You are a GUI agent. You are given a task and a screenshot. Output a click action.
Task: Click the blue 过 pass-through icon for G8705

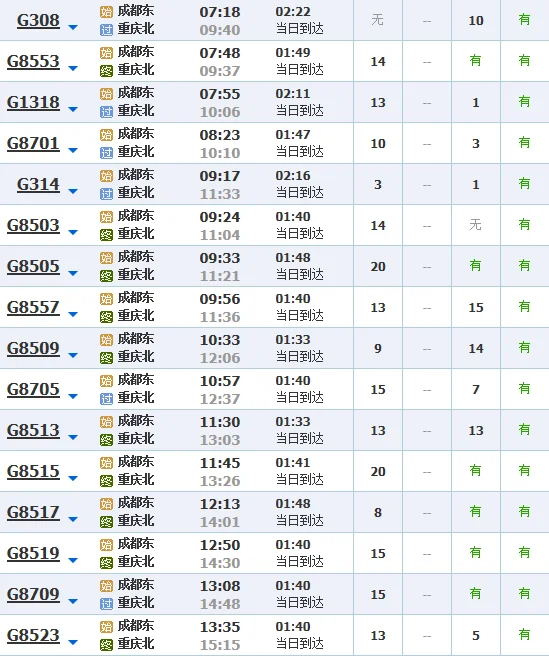pos(106,399)
